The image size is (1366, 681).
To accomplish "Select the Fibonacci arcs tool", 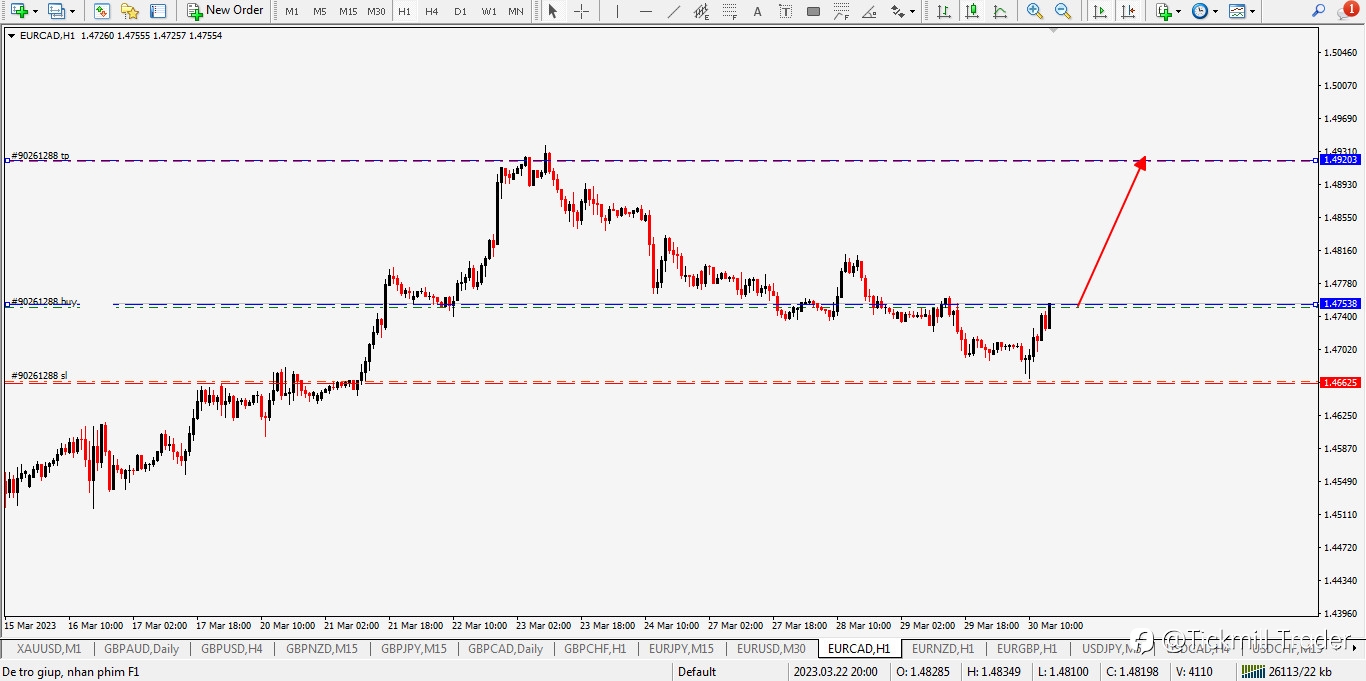I will (841, 11).
